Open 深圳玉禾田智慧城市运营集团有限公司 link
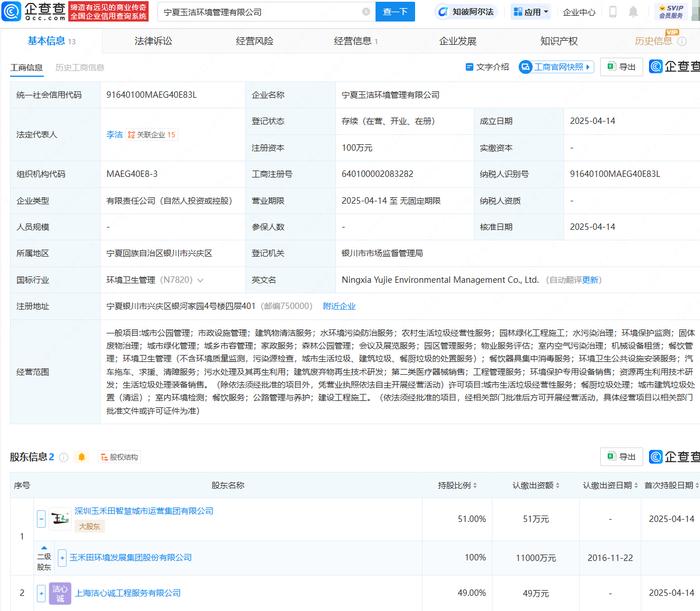The image size is (700, 611). pos(144,511)
